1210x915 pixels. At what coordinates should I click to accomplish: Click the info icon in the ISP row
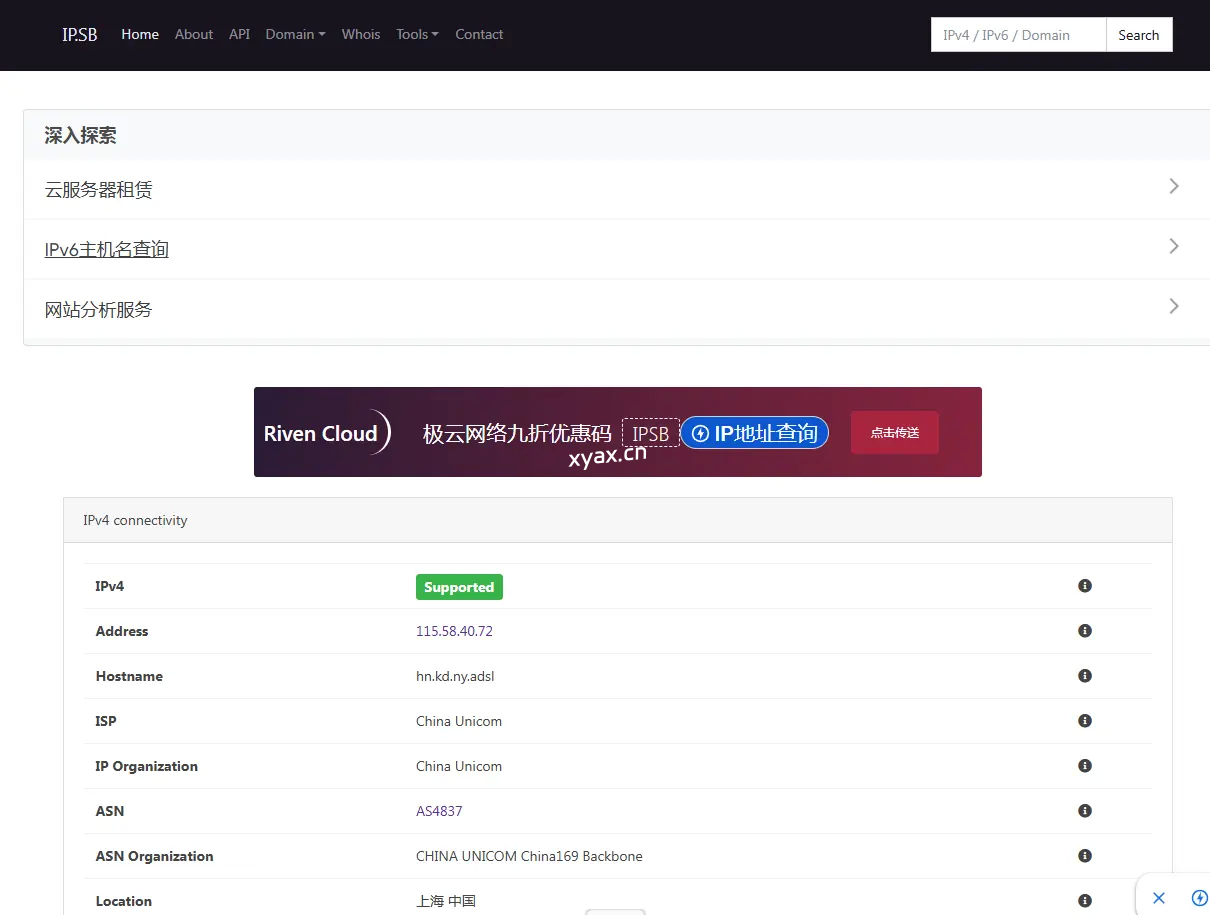1085,721
